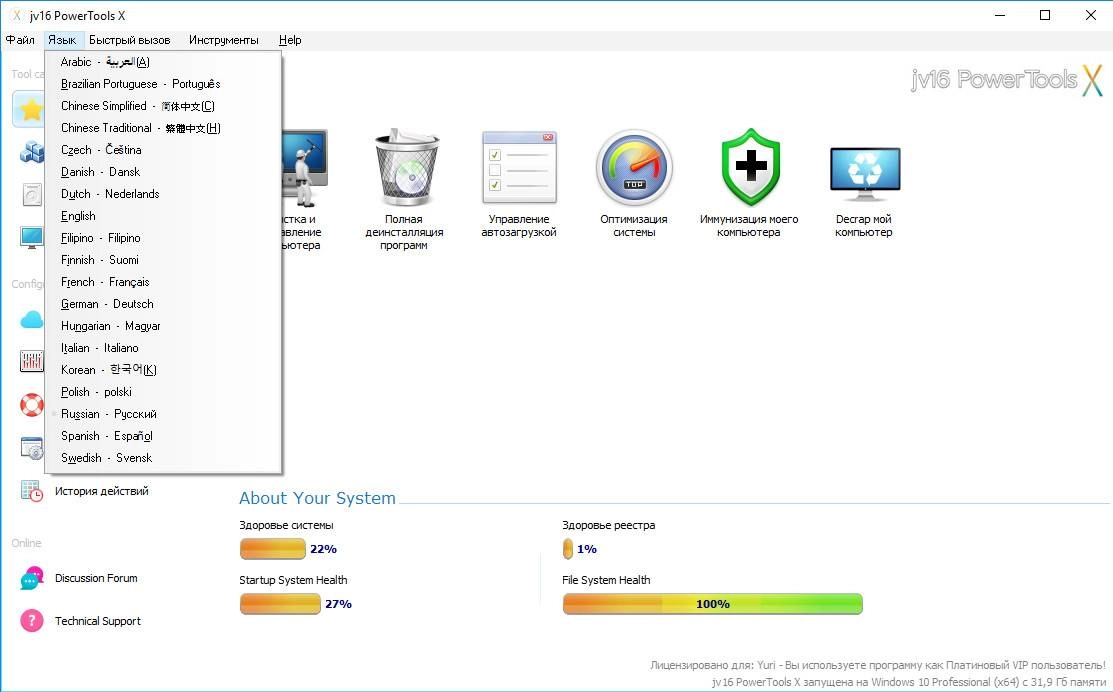The image size is (1113, 692).
Task: Pick Filipino language entry
Action: point(163,238)
